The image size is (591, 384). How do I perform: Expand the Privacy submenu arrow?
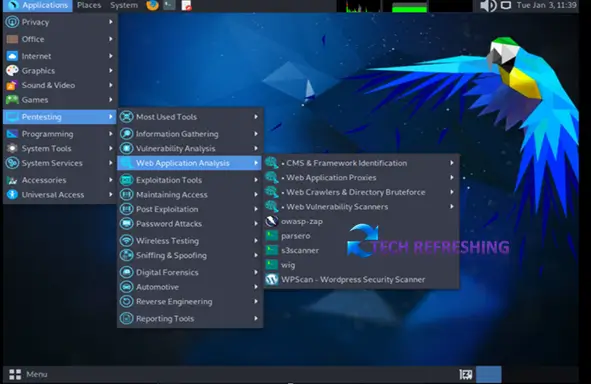click(111, 22)
